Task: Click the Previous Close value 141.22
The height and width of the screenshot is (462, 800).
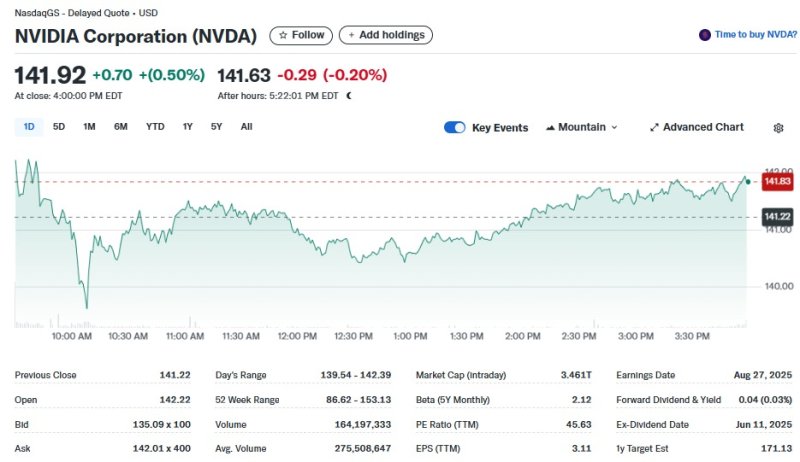Action: coord(175,375)
